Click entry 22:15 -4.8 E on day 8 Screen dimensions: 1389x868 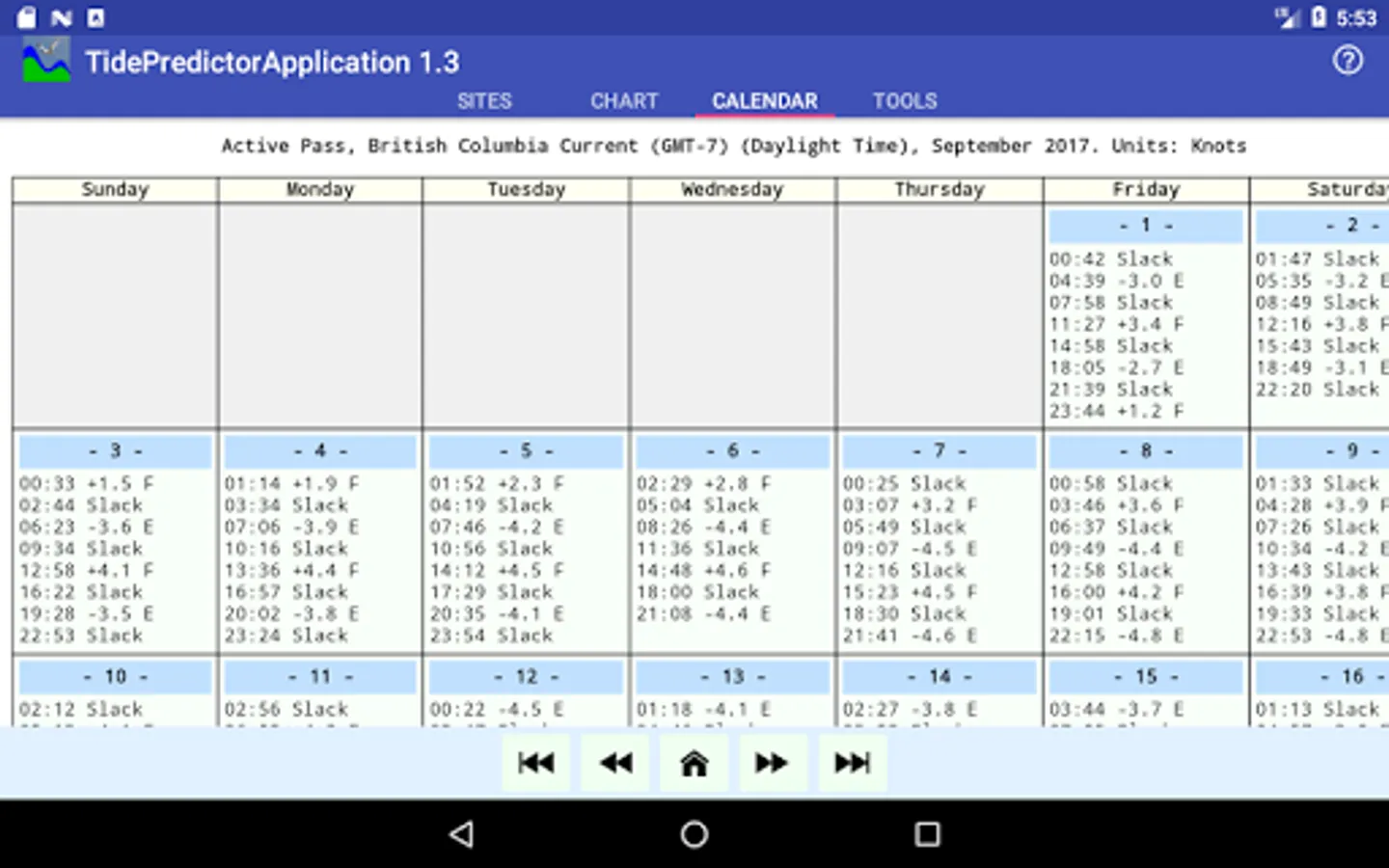(1117, 636)
